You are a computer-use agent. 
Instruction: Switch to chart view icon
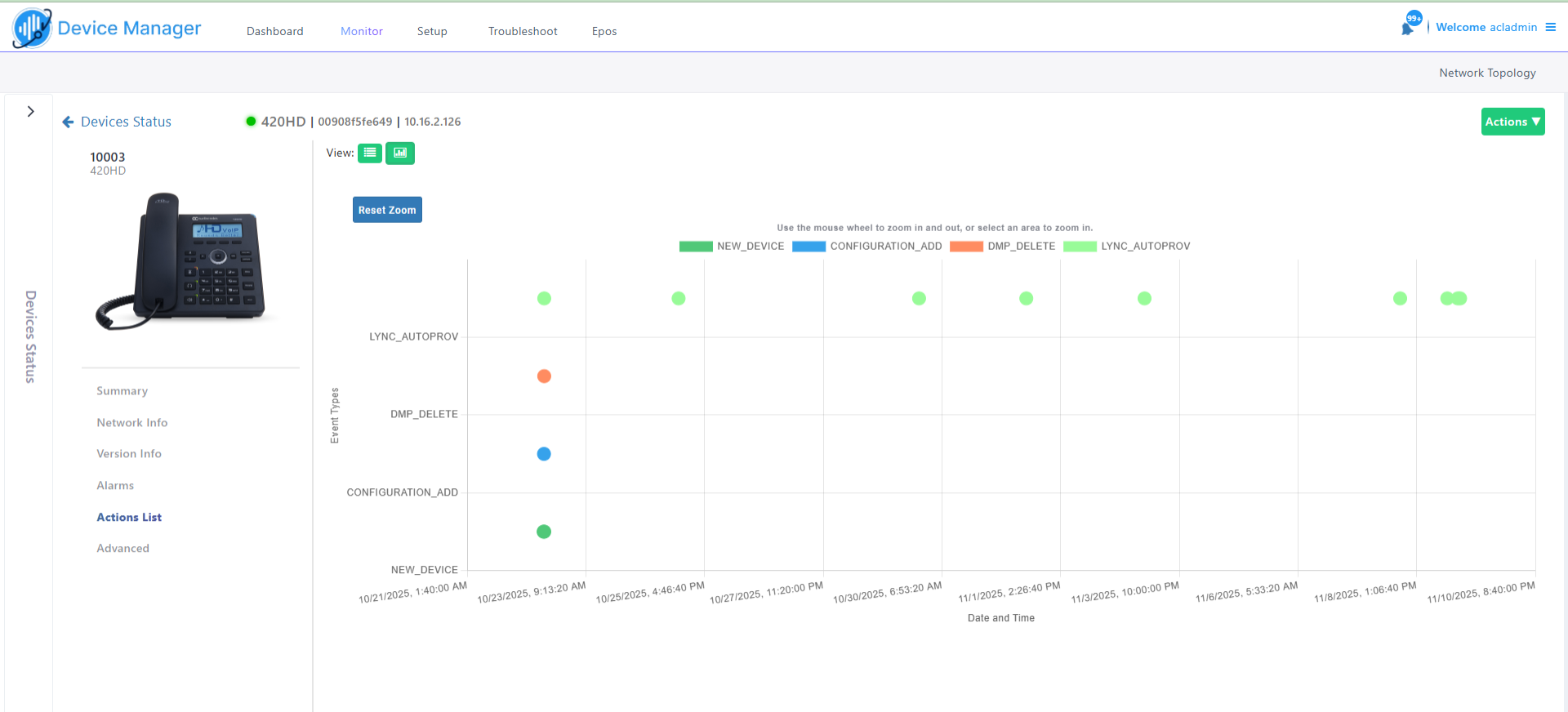click(400, 153)
